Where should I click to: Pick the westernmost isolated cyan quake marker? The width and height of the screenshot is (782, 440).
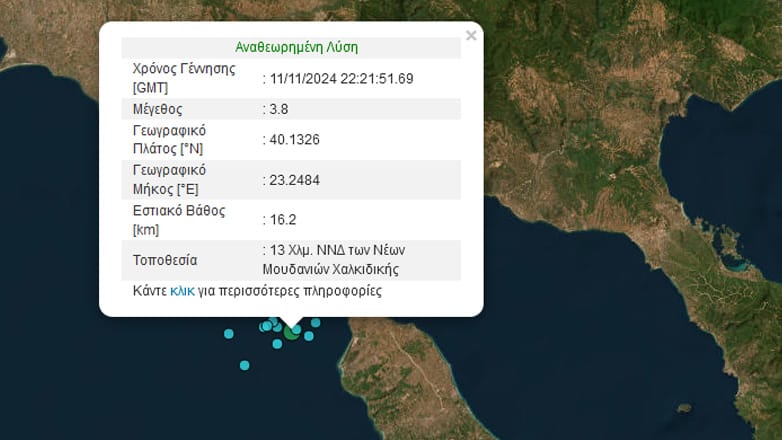coord(228,334)
